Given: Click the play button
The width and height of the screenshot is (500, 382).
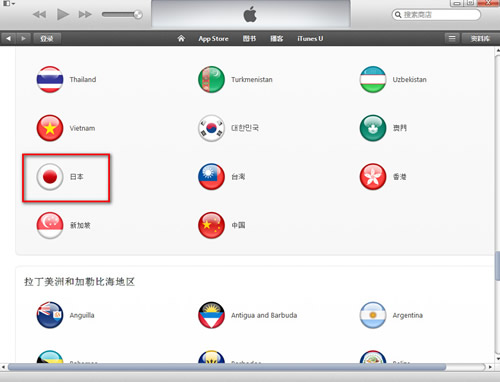Looking at the screenshot, I should tap(63, 14).
